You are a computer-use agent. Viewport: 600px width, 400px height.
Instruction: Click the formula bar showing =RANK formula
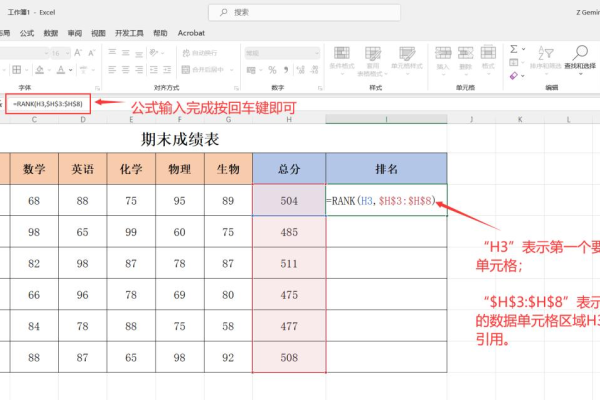[x=48, y=104]
